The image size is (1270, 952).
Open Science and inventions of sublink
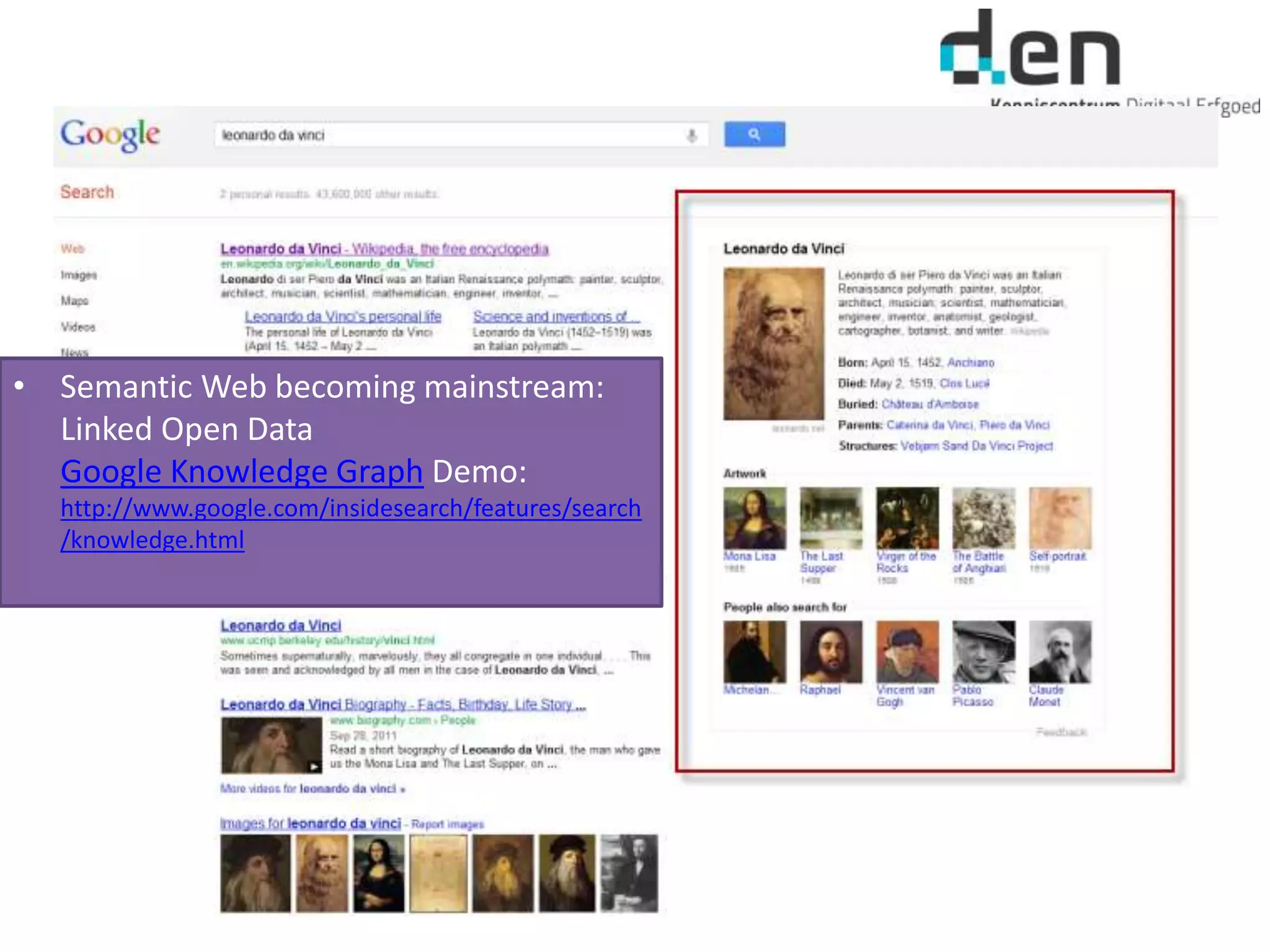click(556, 316)
